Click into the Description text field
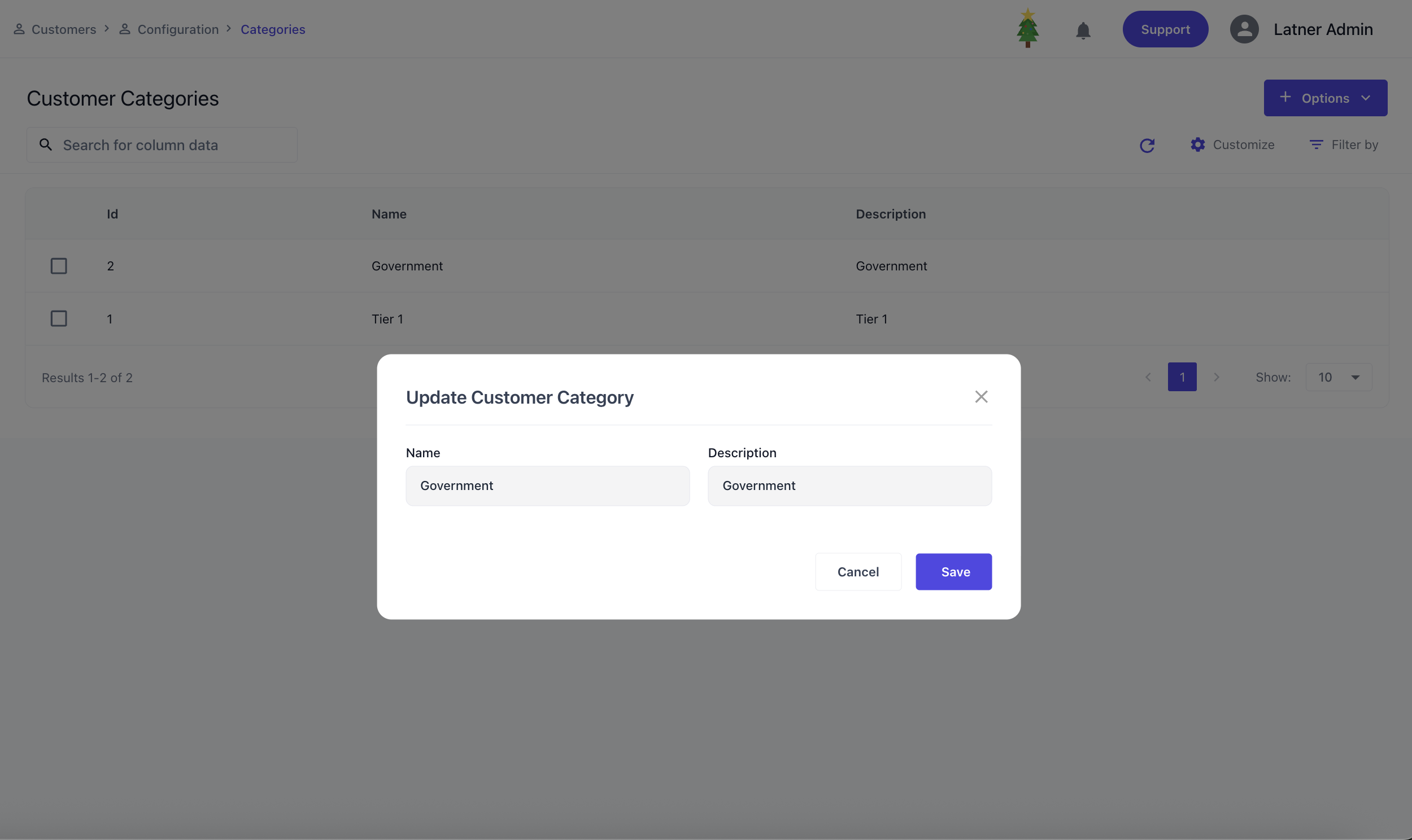 click(849, 485)
